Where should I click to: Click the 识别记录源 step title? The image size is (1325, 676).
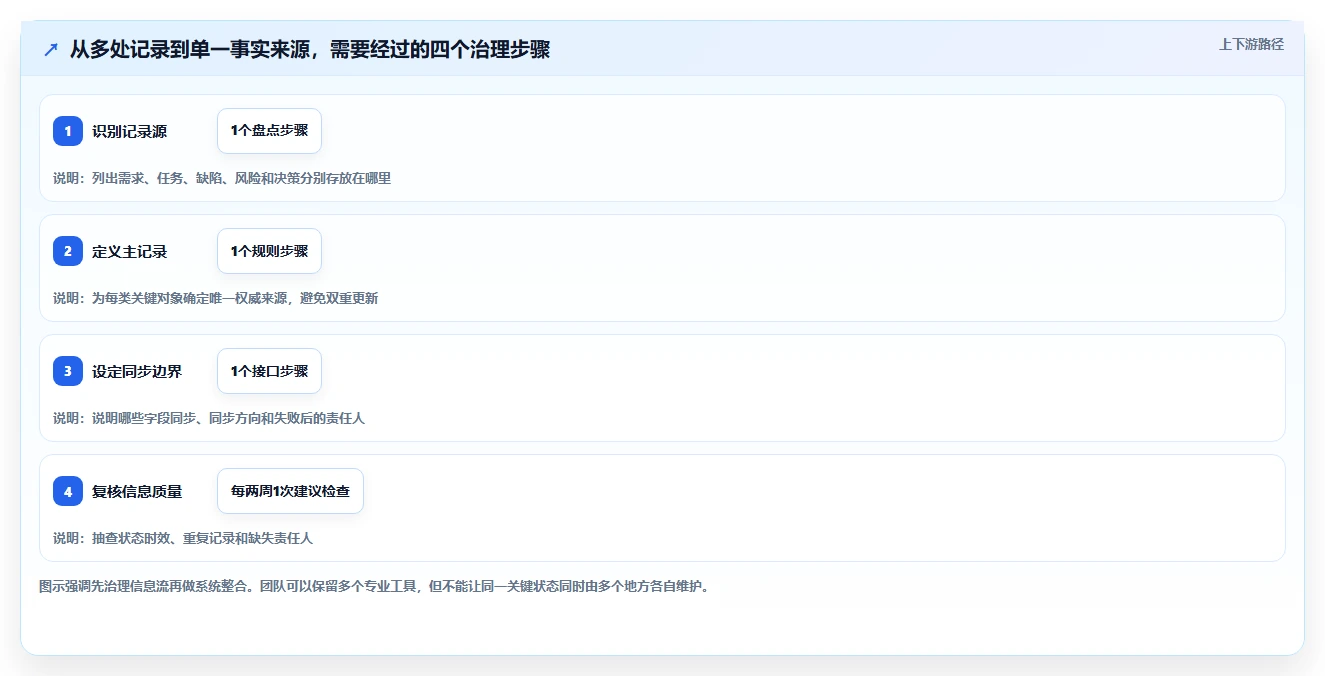coord(129,132)
